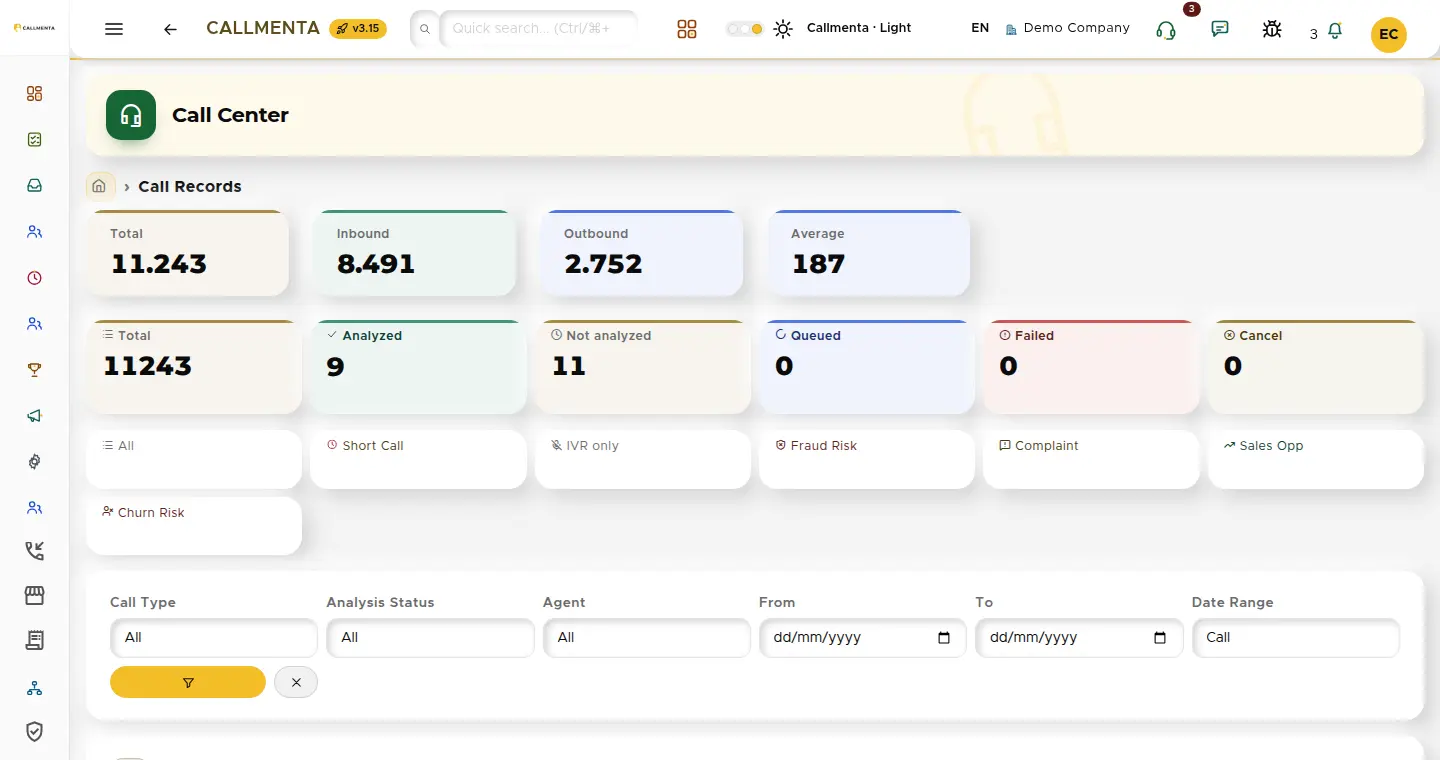Screen dimensions: 1440x760
Task: Open the storefront icon in sidebar
Action: (x=35, y=596)
